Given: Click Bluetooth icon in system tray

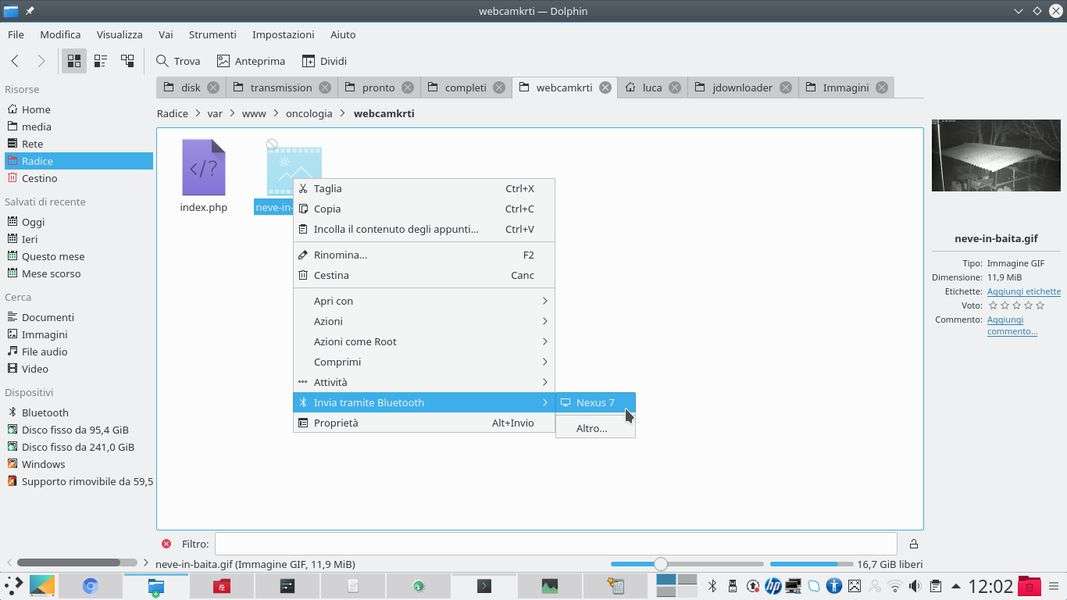Looking at the screenshot, I should tap(712, 586).
